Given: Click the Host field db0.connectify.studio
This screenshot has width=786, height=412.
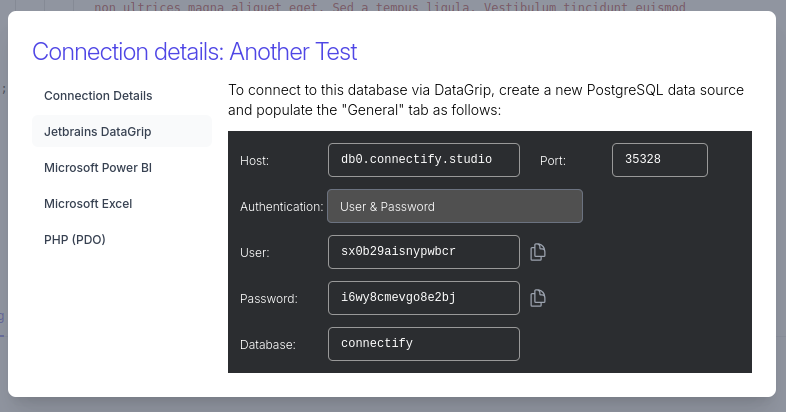Looking at the screenshot, I should (424, 160).
